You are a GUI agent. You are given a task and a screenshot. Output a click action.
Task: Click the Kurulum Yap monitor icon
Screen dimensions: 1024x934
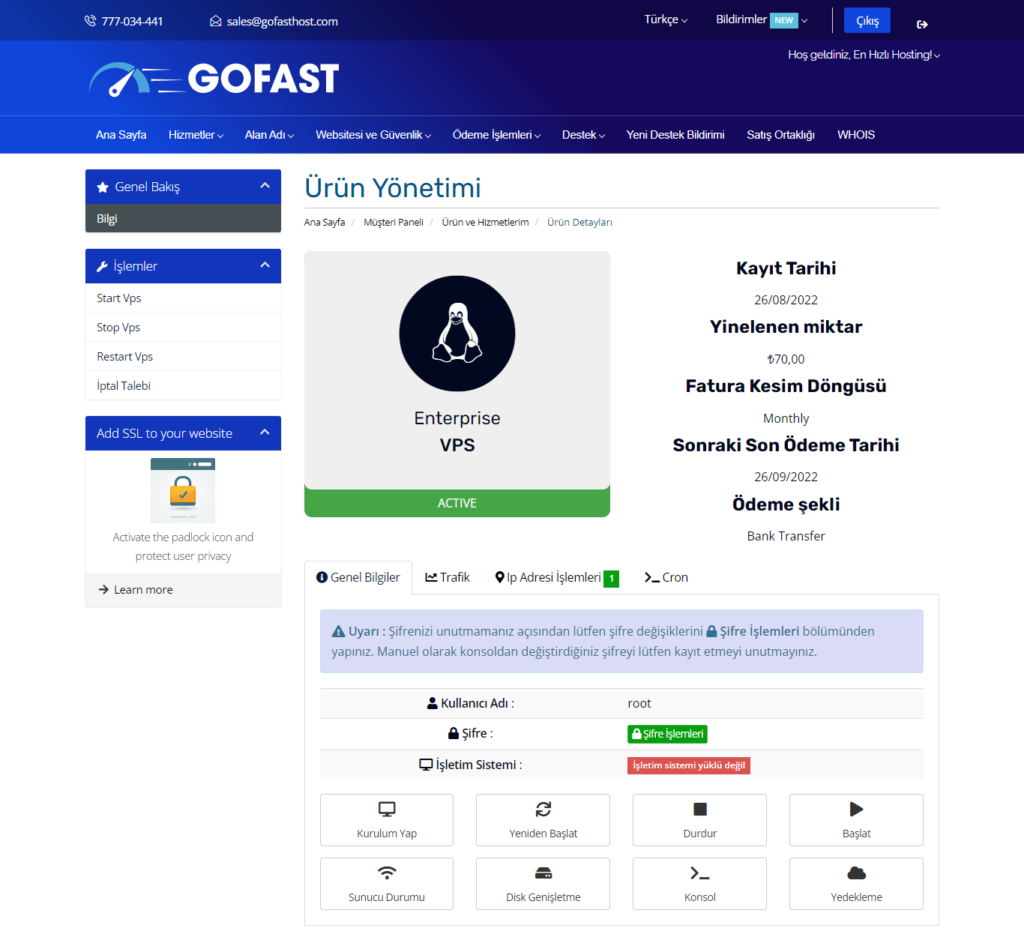pyautogui.click(x=386, y=809)
